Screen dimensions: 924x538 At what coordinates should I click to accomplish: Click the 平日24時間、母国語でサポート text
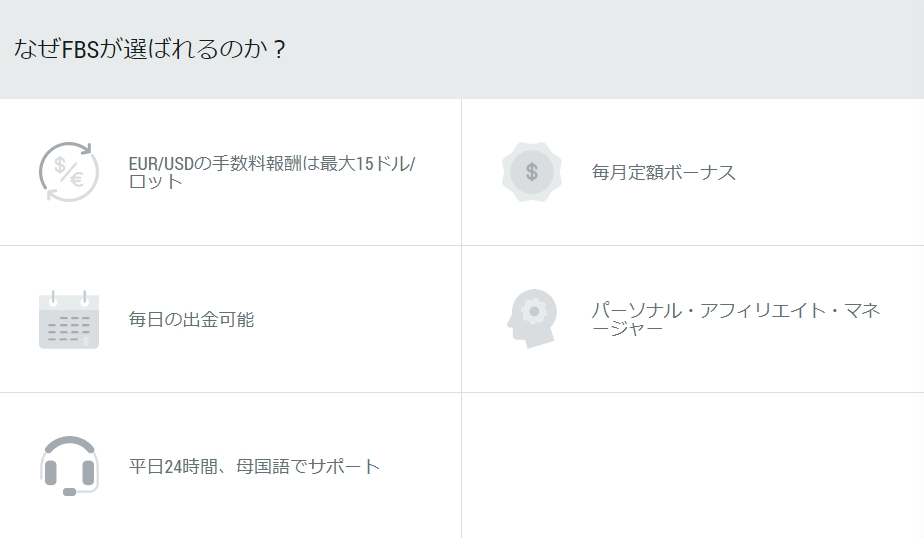(255, 467)
